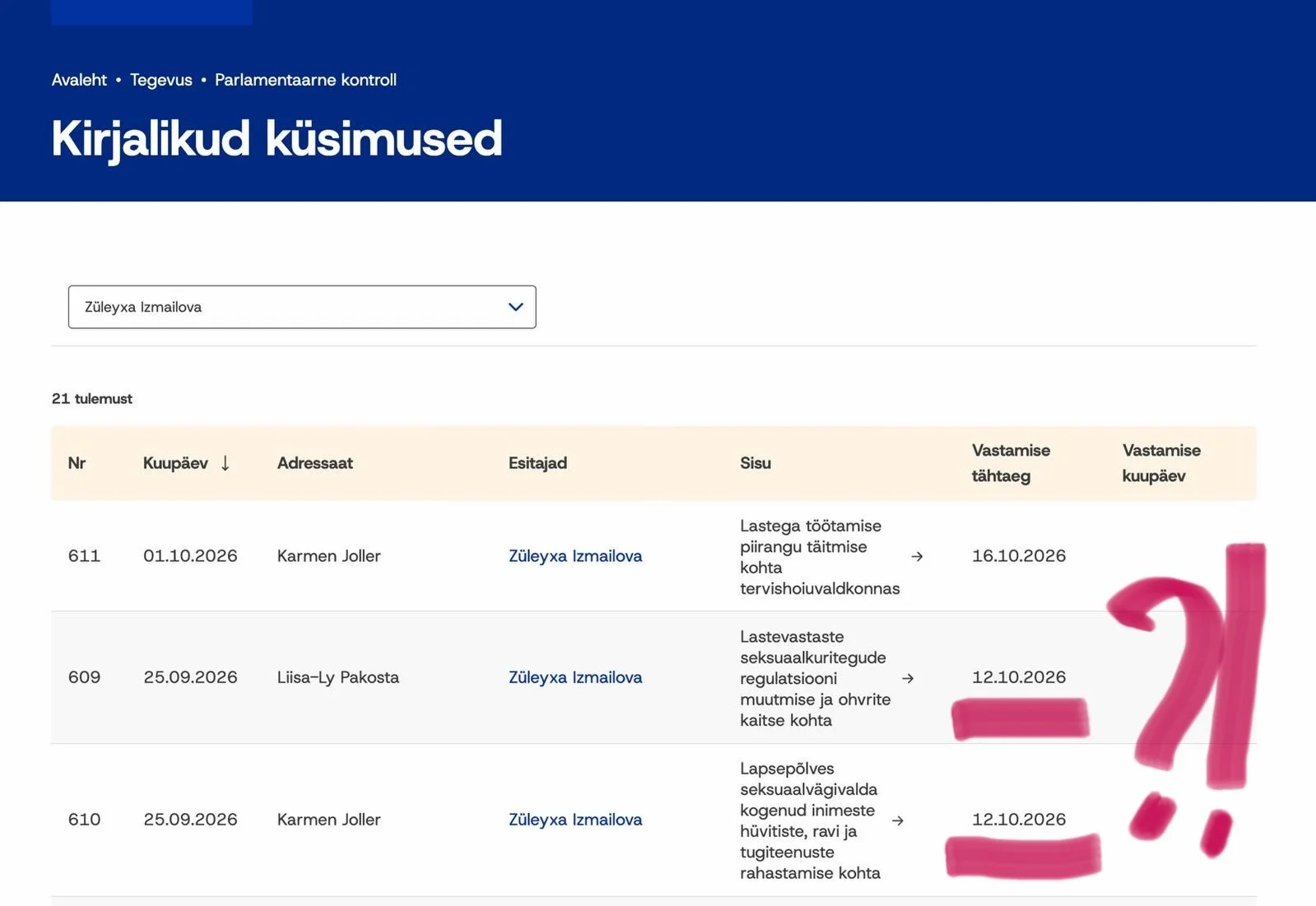Click the Vastamise tähtaeg column header
This screenshot has height=906, width=1316.
click(x=1011, y=463)
